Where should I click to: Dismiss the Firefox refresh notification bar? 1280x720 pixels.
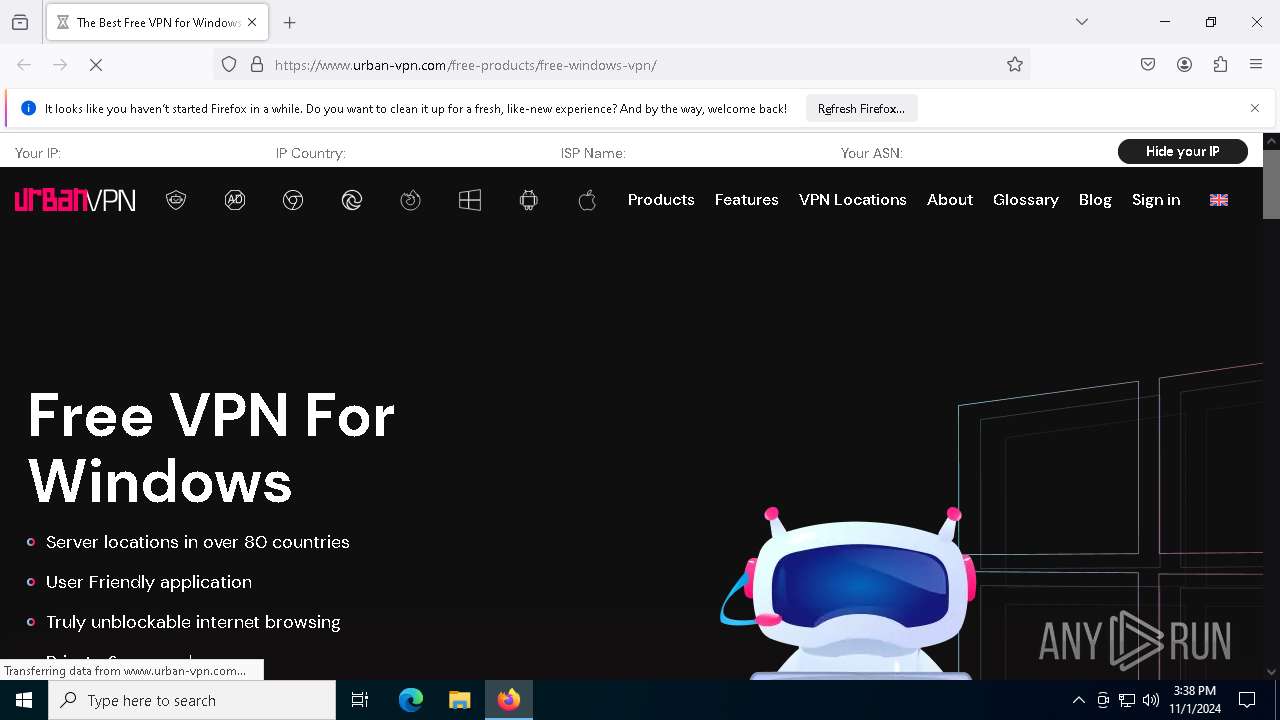coord(1255,108)
